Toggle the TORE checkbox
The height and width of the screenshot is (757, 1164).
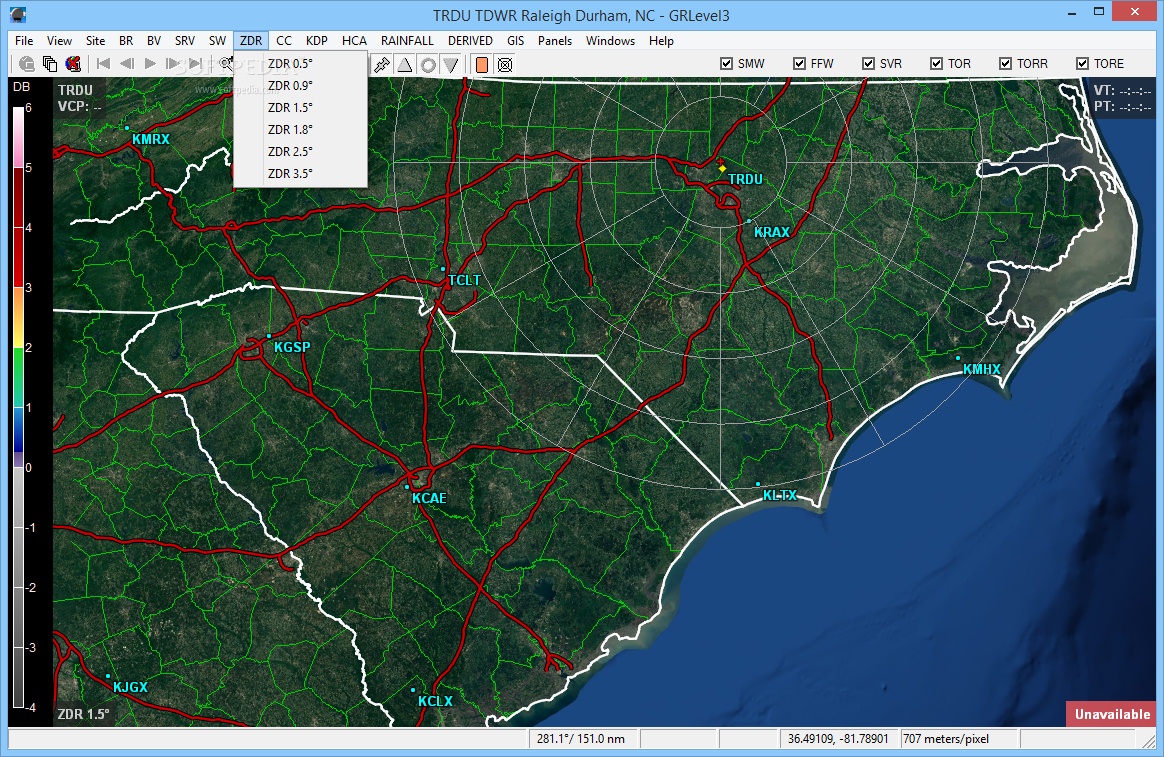tap(1082, 64)
